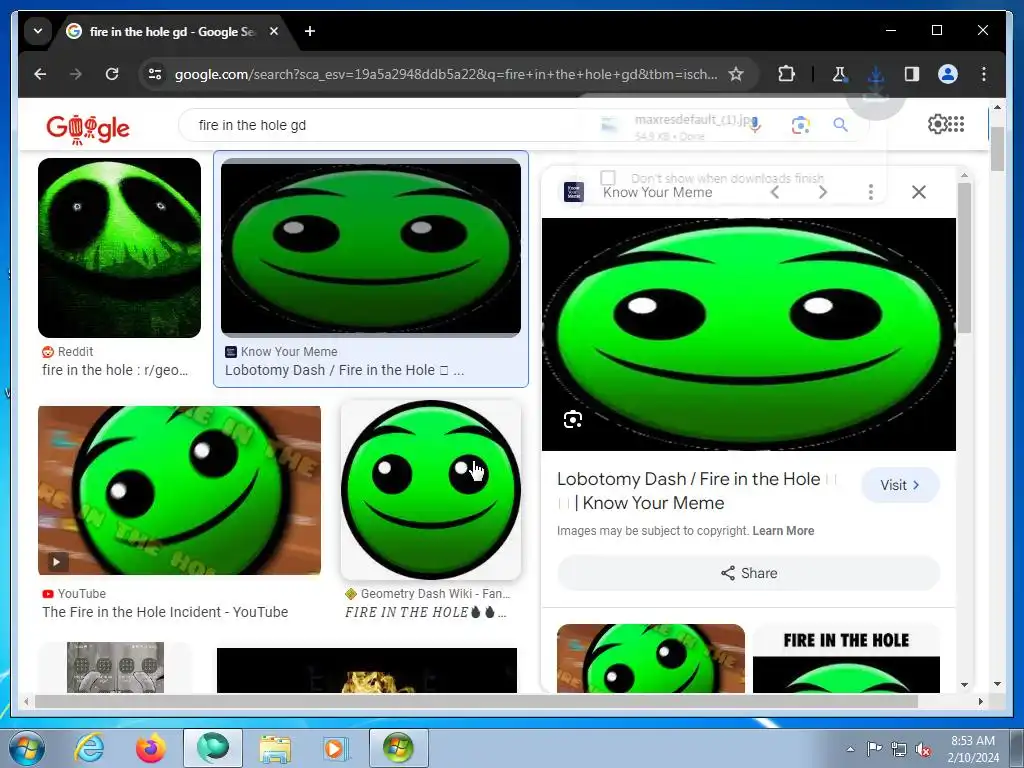Click 'Lobotomy Dash / Fire in the Hole' result title

pos(344,370)
